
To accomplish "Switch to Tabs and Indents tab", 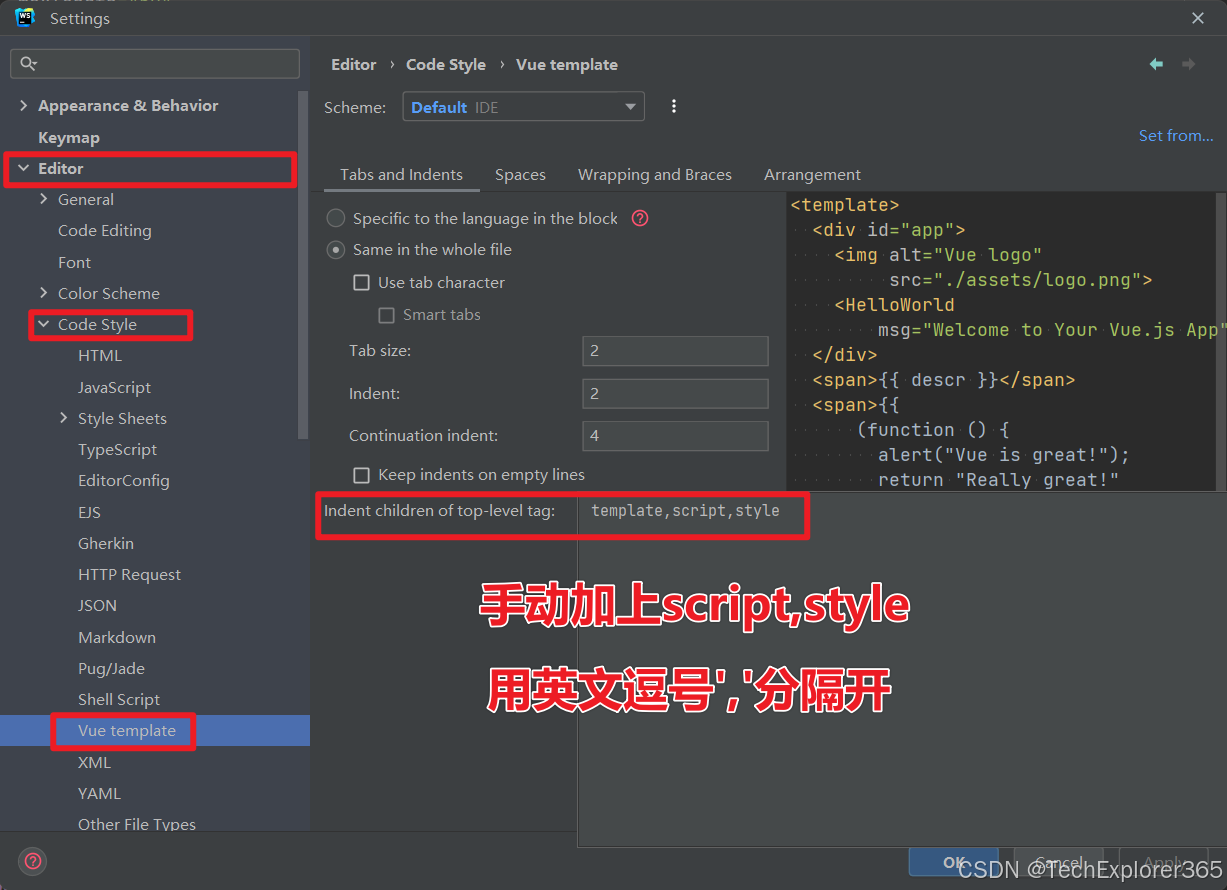I will (401, 174).
